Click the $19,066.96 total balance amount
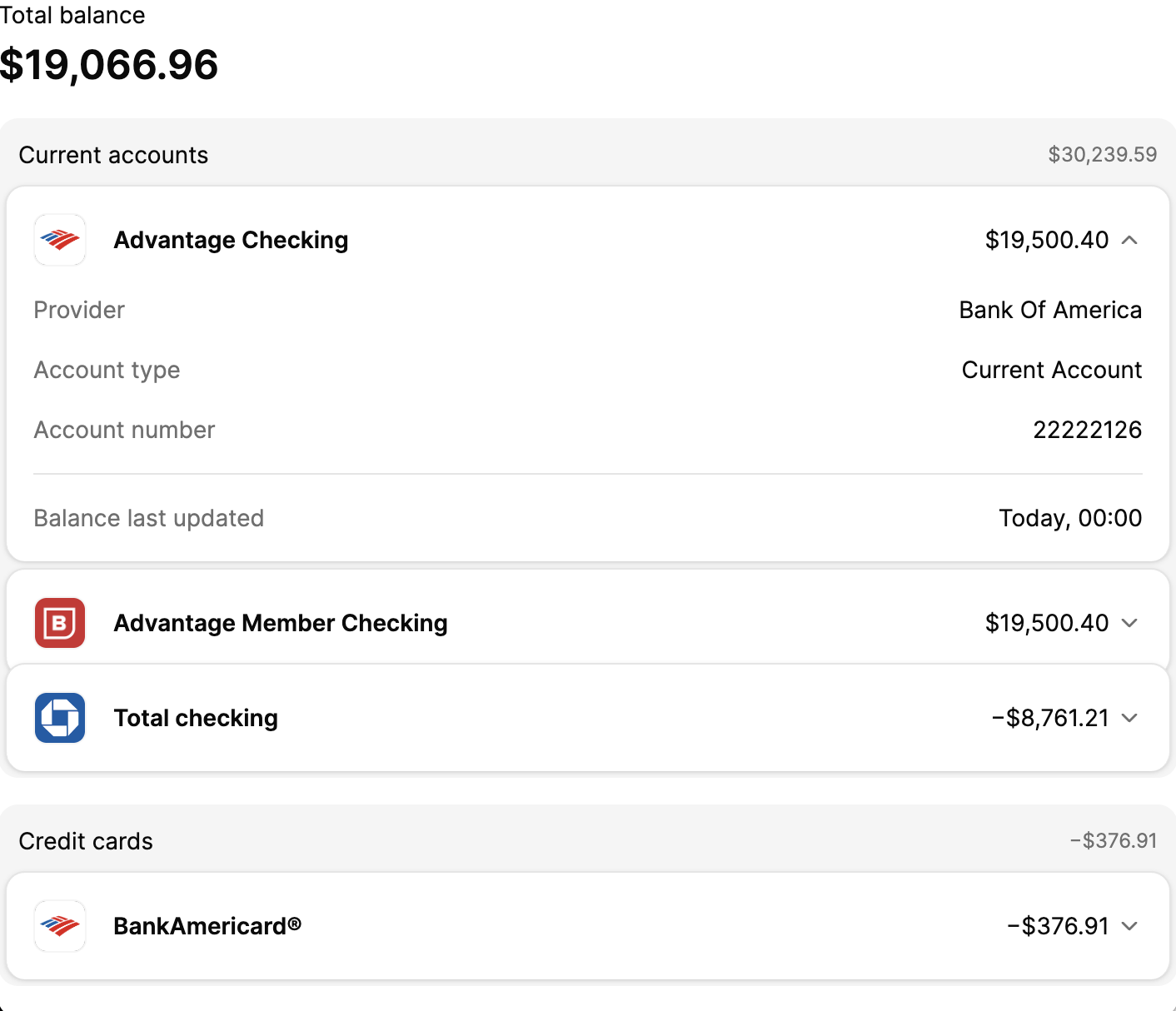The width and height of the screenshot is (1176, 1011). (109, 65)
